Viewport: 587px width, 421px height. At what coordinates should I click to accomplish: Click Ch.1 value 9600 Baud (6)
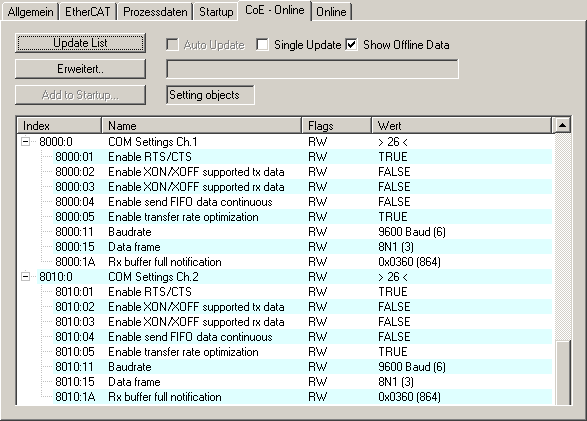pos(412,232)
